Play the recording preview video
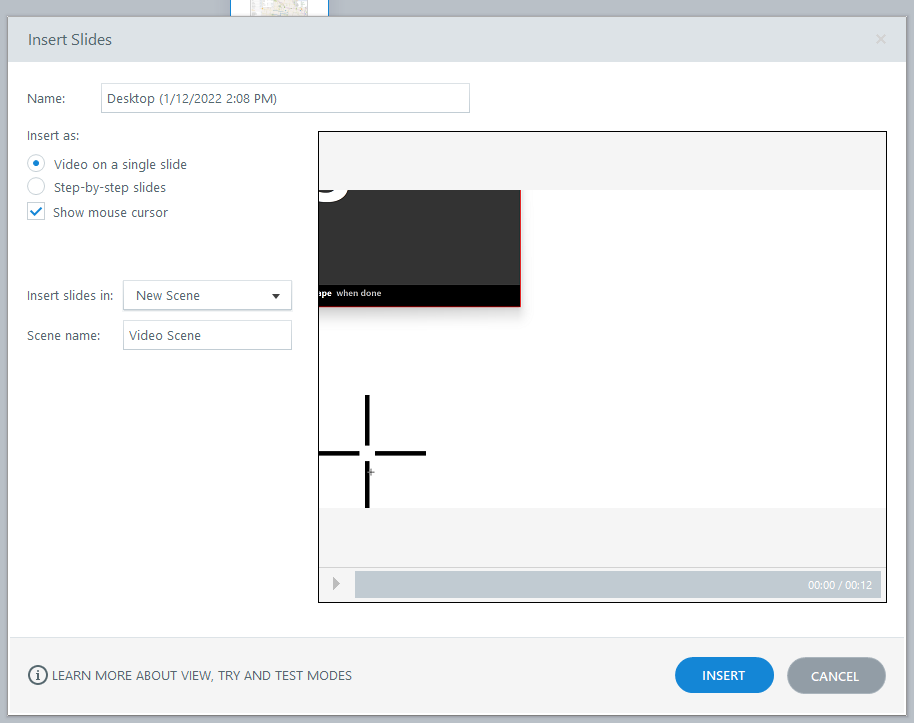This screenshot has width=914, height=723. 336,584
